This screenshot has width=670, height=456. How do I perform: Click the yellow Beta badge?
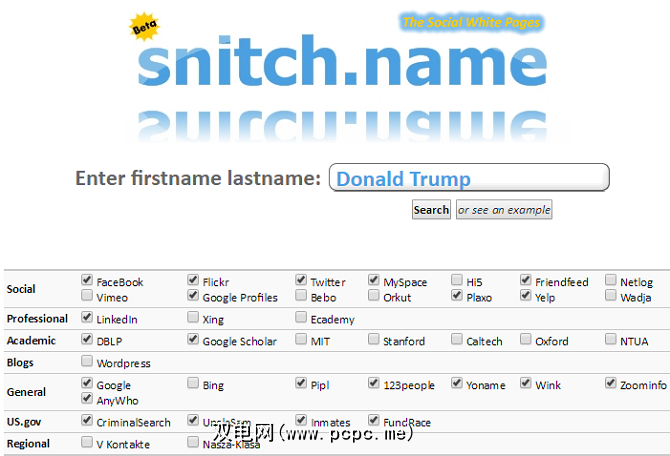point(145,27)
